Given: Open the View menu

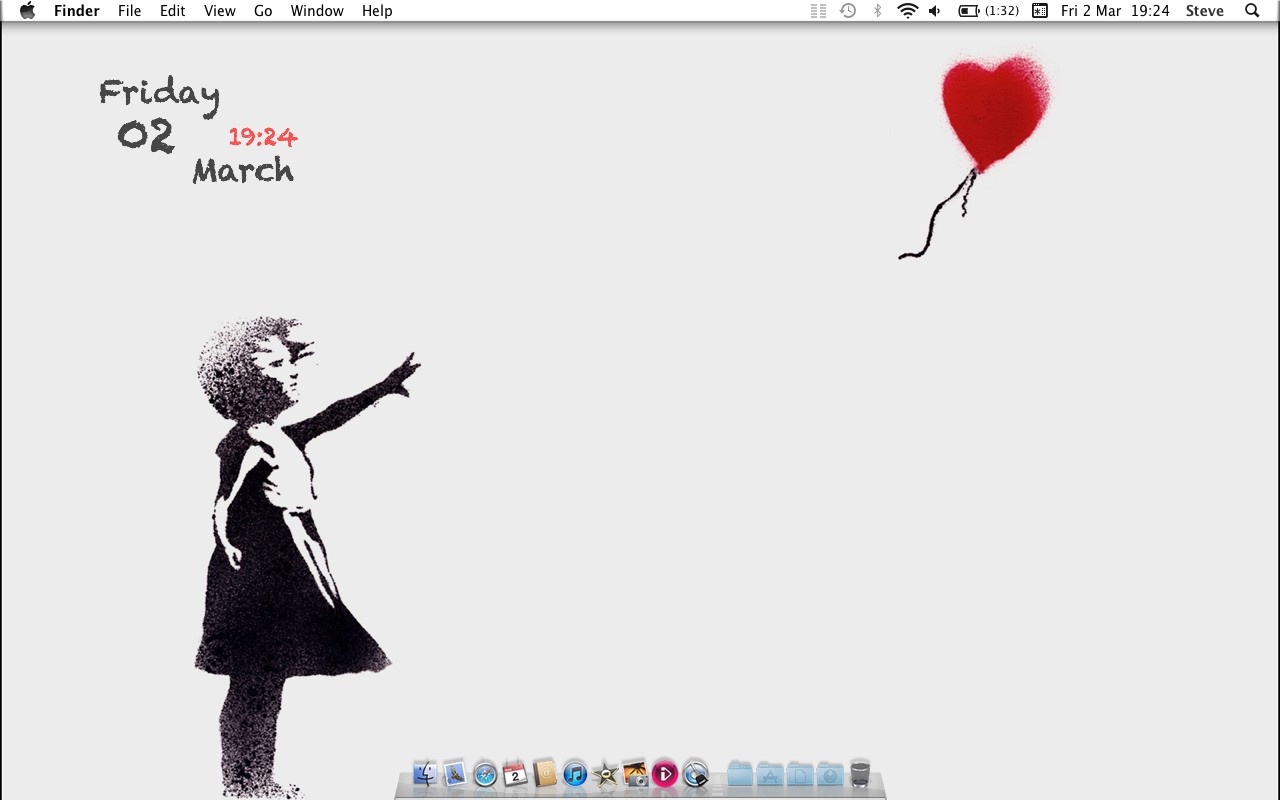Looking at the screenshot, I should pyautogui.click(x=220, y=11).
